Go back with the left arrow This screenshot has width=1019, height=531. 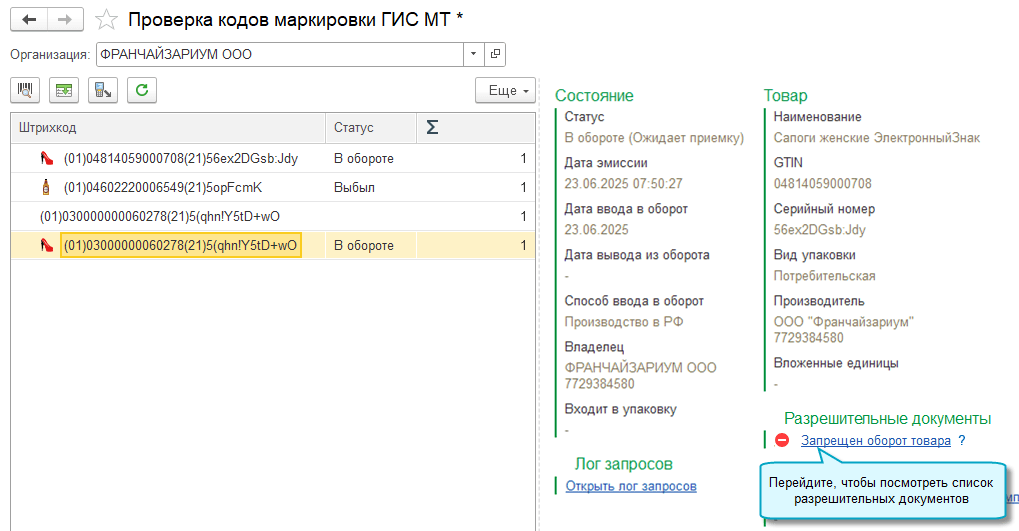coord(30,19)
